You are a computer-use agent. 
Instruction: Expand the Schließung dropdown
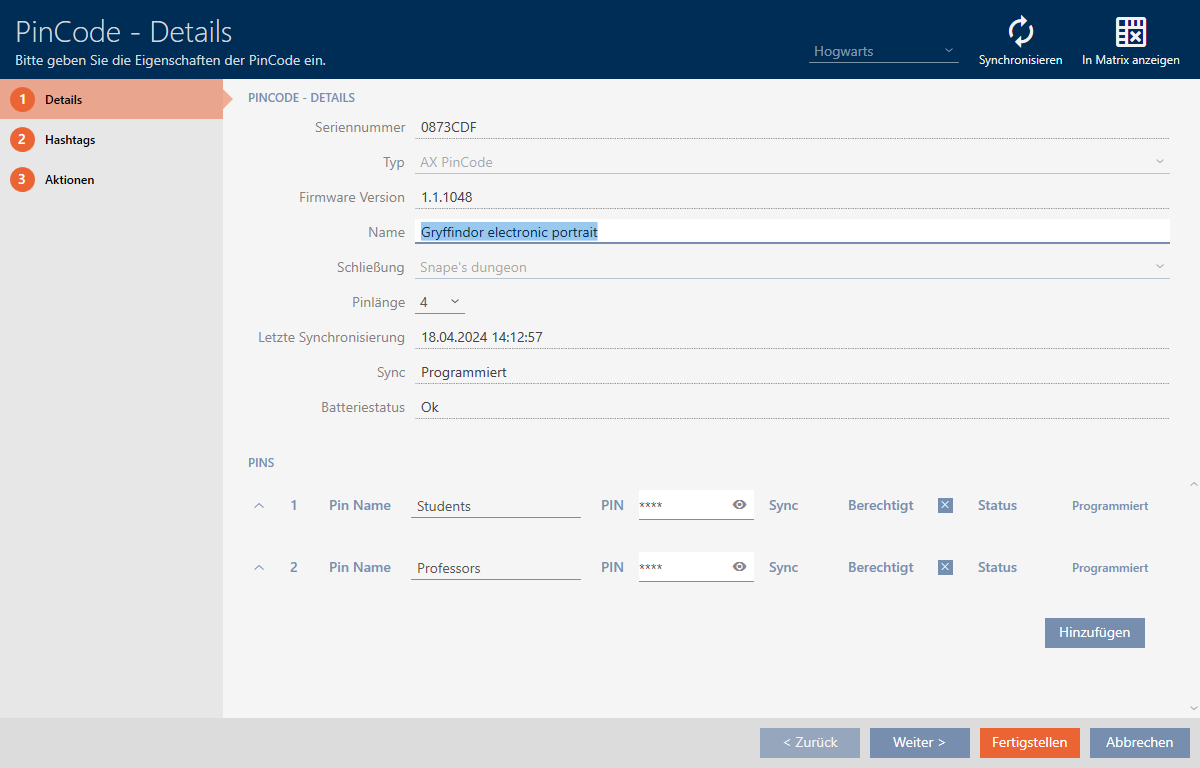tap(1159, 267)
